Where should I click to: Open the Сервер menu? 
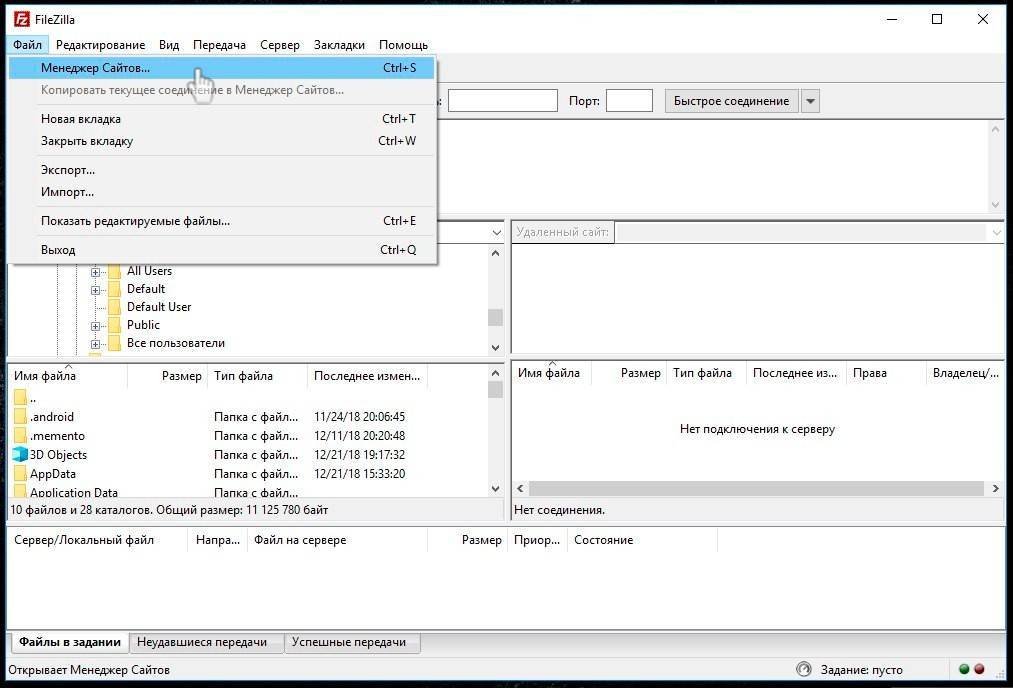tap(280, 45)
